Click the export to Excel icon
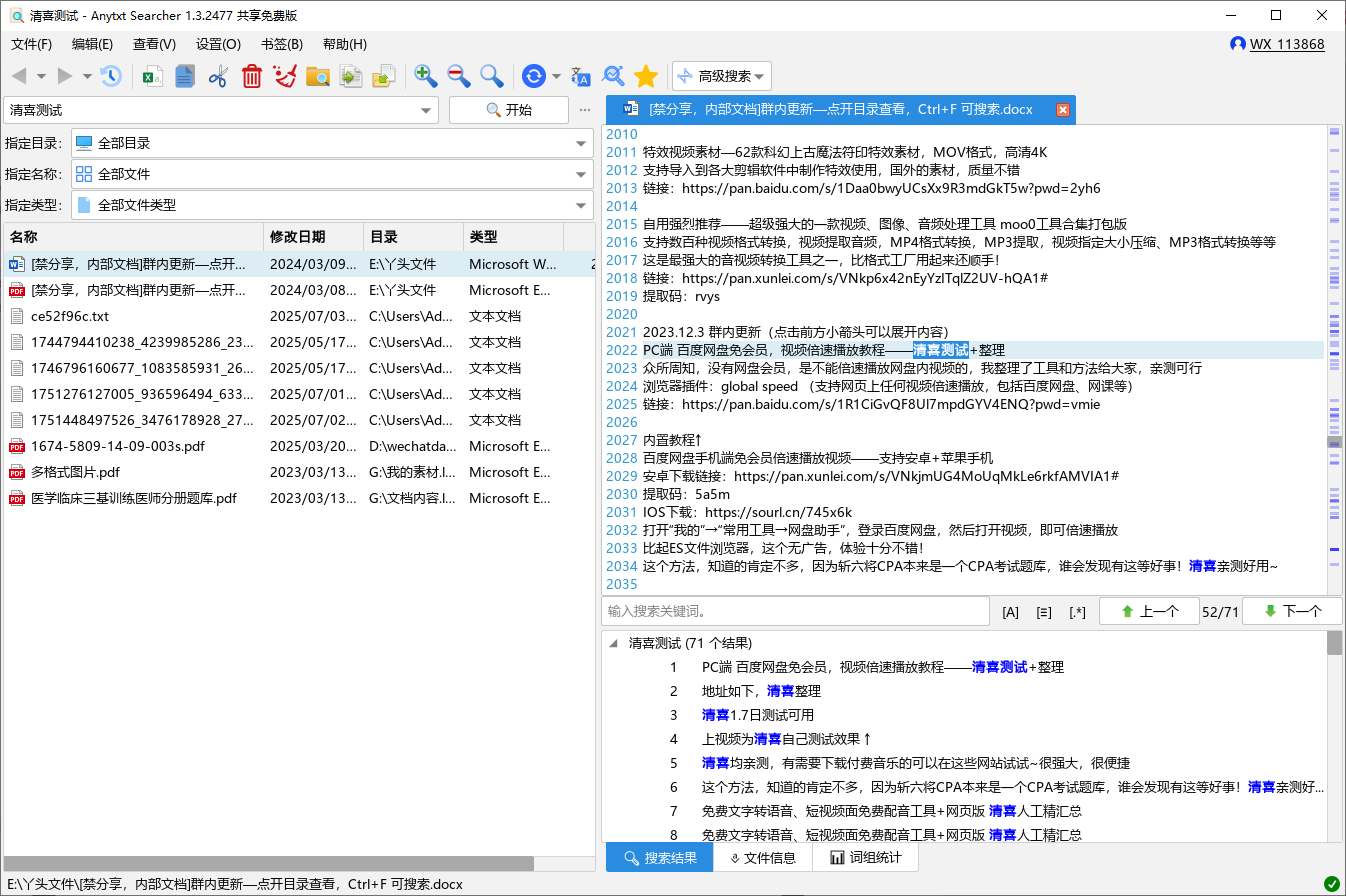 point(151,75)
